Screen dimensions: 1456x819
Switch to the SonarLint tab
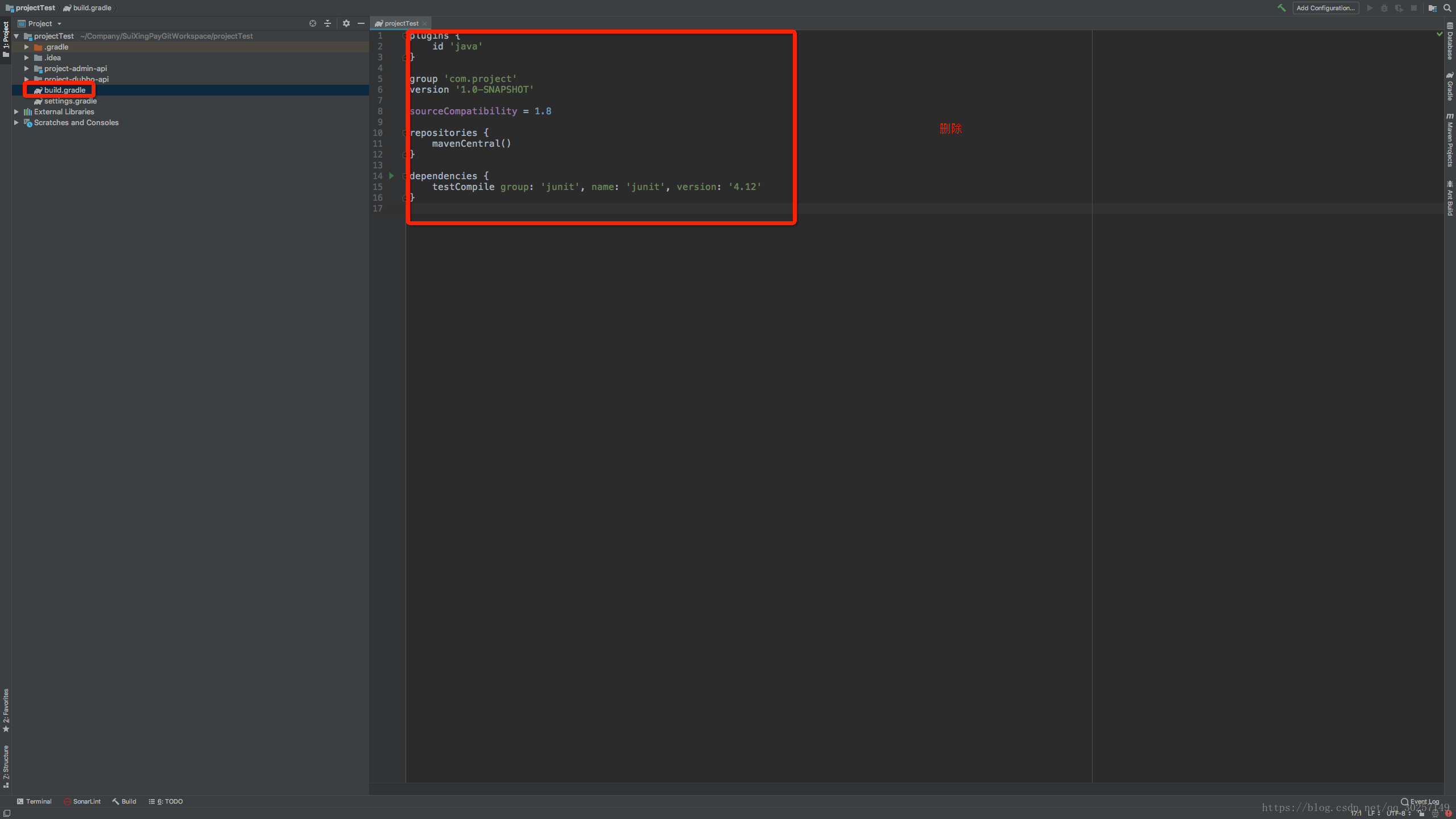click(x=82, y=801)
